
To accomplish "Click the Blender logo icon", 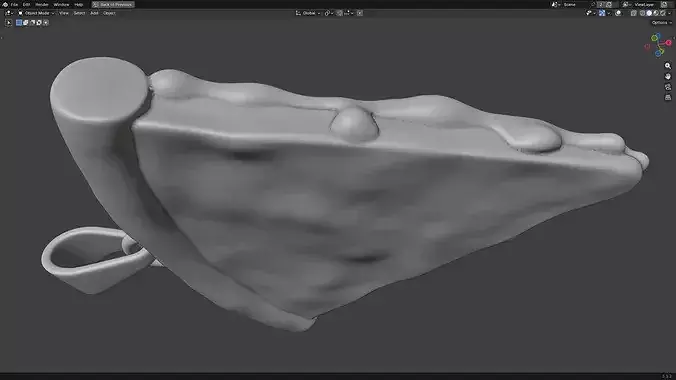I will 5,4.
